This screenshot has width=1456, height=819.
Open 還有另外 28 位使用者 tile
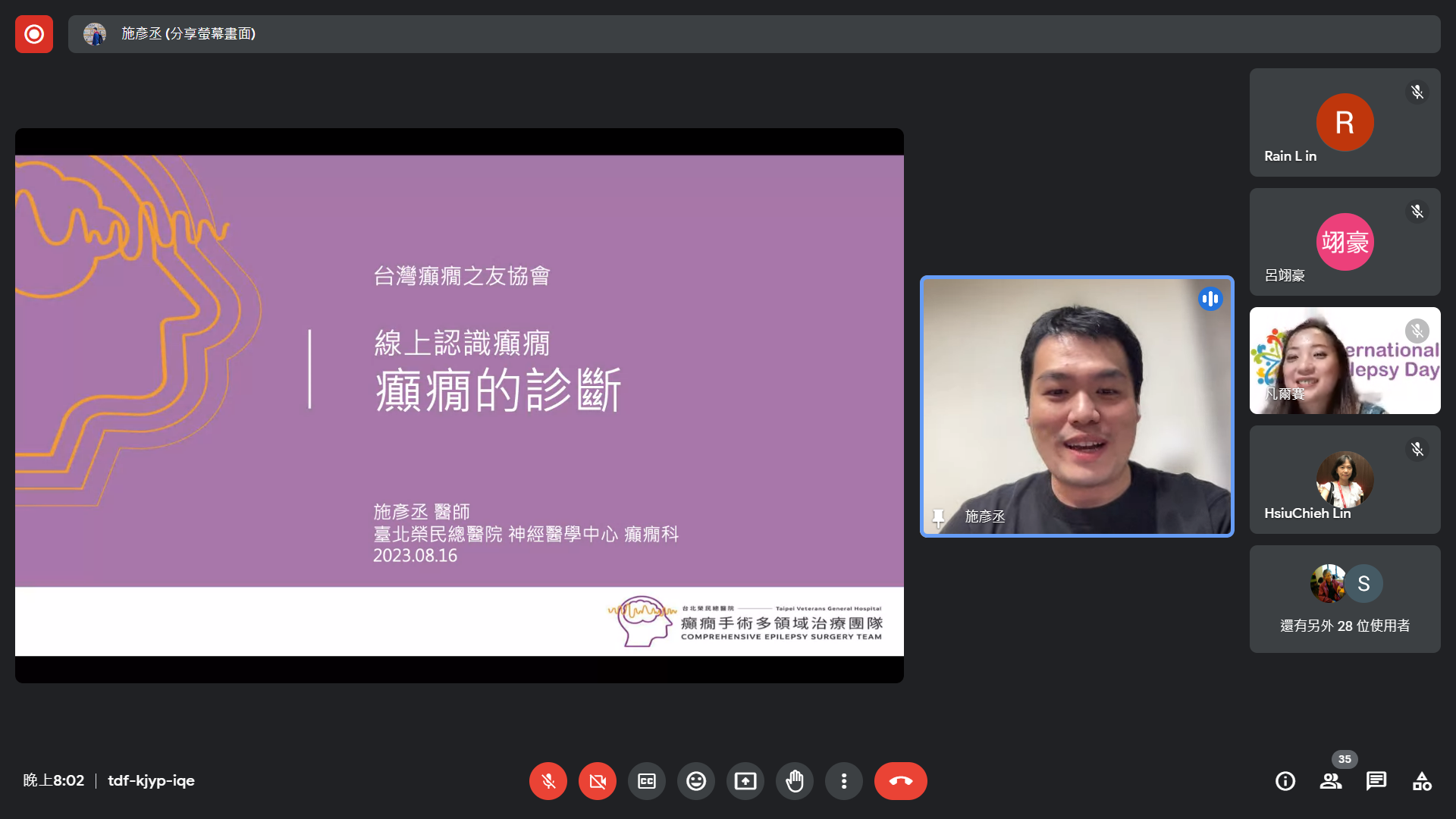tap(1345, 598)
